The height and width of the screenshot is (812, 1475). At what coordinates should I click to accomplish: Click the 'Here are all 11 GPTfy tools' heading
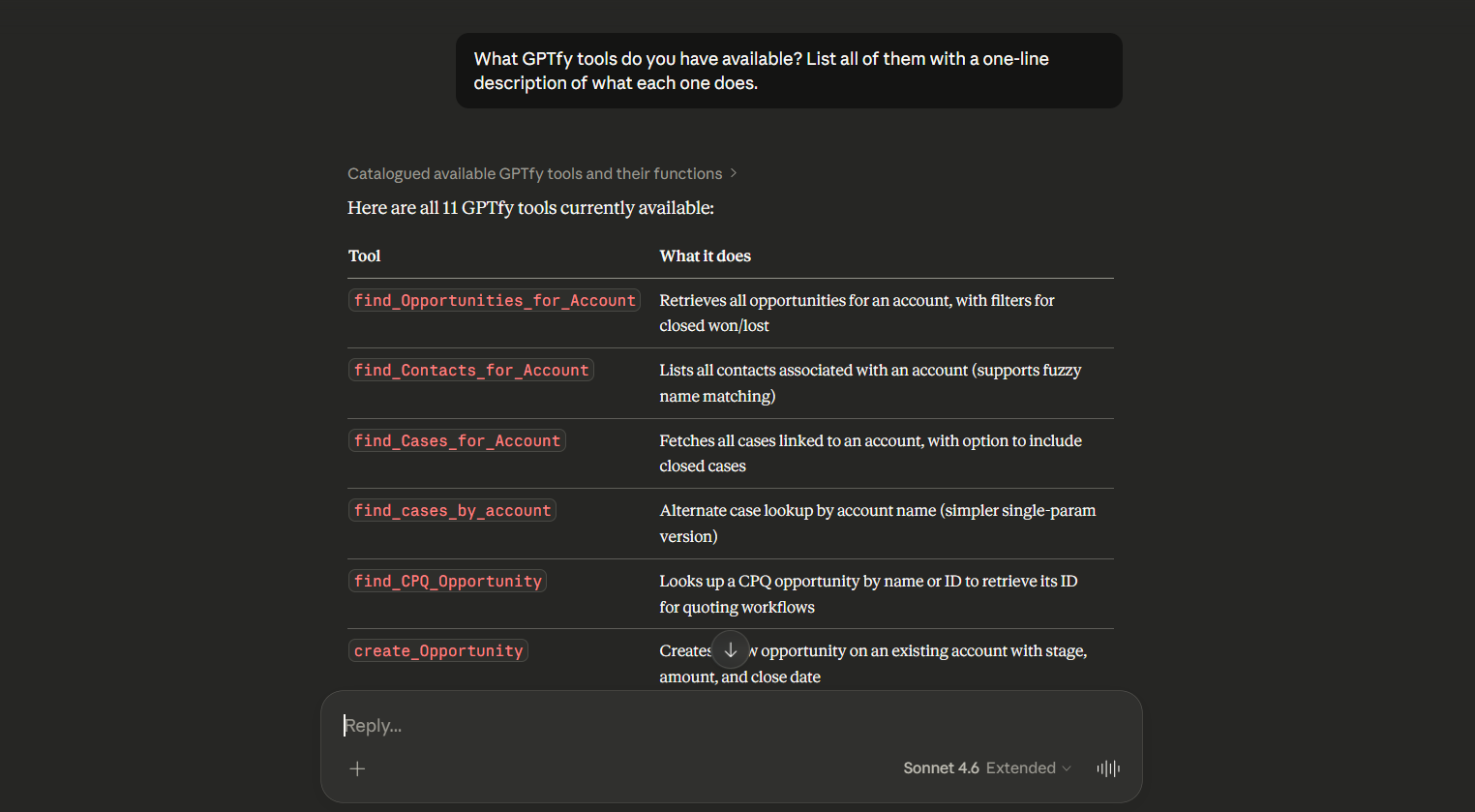coord(530,207)
